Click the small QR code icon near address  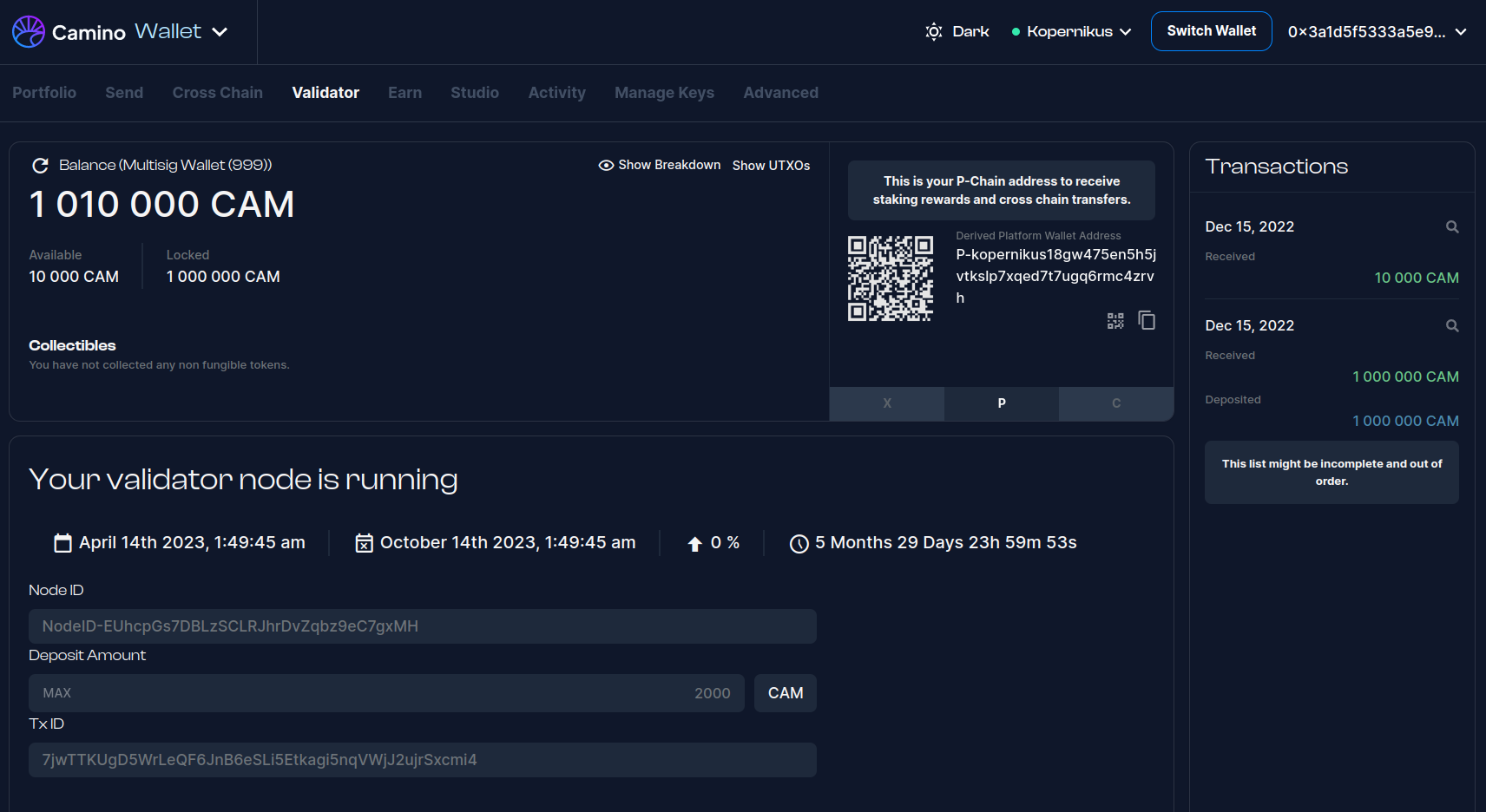tap(1115, 321)
